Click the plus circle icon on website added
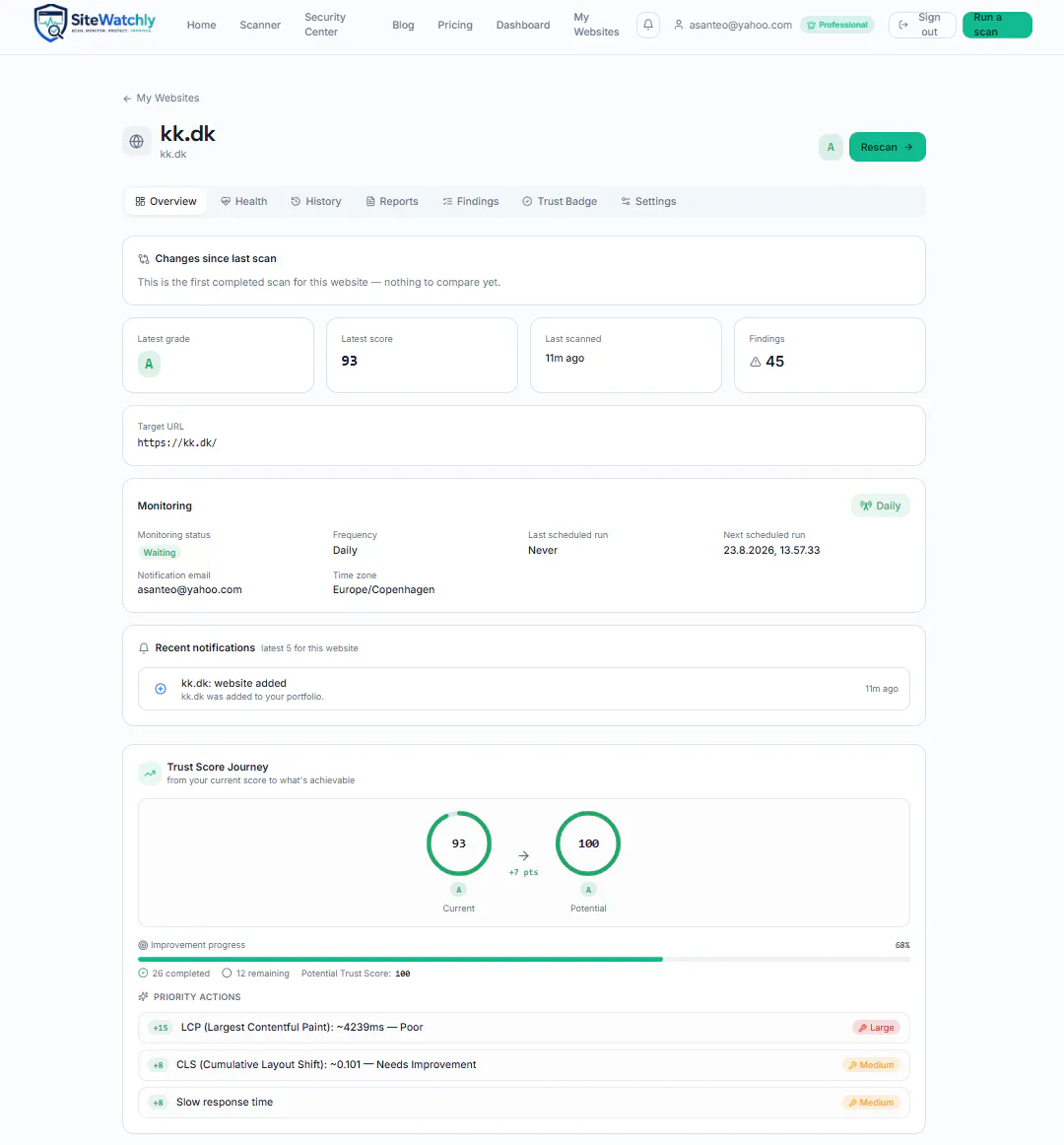This screenshot has width=1064, height=1145. click(161, 689)
